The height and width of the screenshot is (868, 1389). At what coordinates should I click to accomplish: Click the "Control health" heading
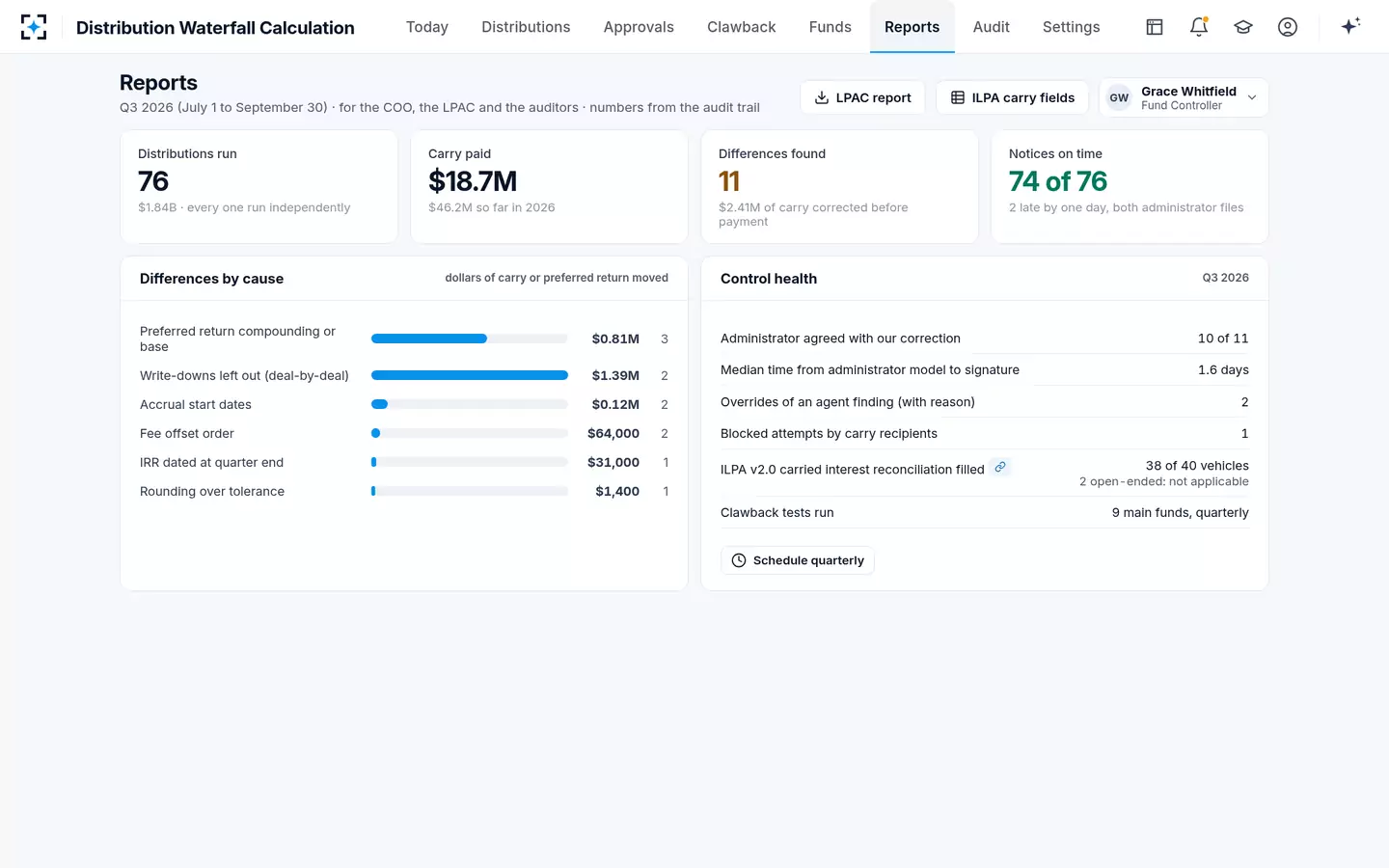click(x=769, y=279)
